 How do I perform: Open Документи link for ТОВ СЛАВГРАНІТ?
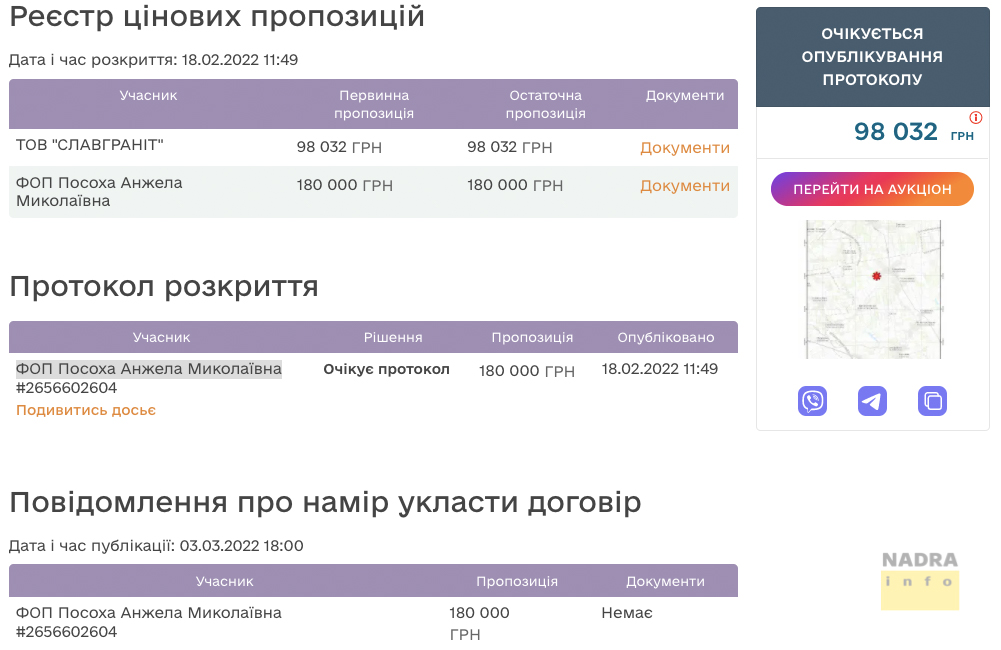[x=685, y=148]
